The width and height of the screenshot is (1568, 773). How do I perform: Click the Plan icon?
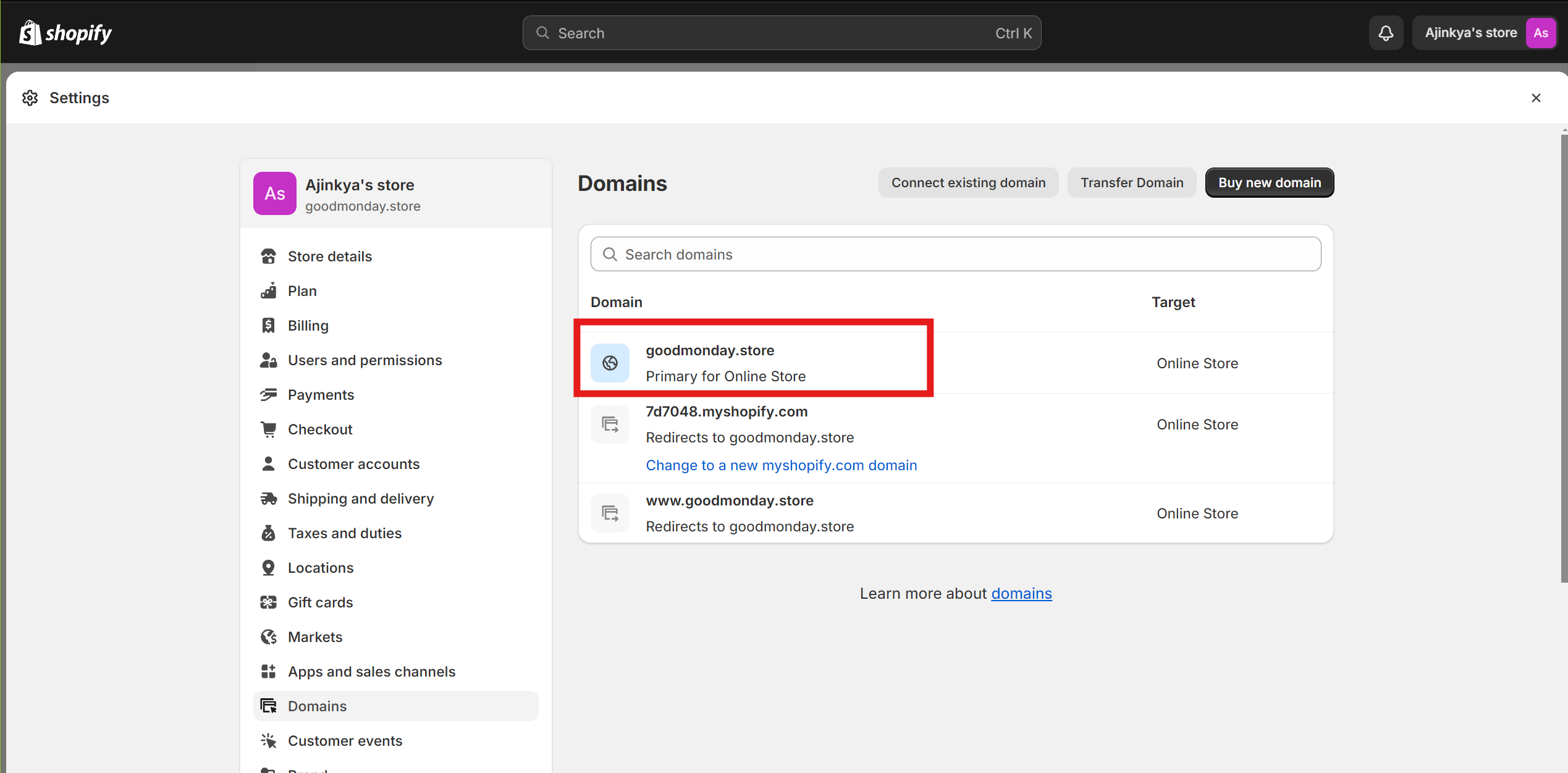point(268,291)
